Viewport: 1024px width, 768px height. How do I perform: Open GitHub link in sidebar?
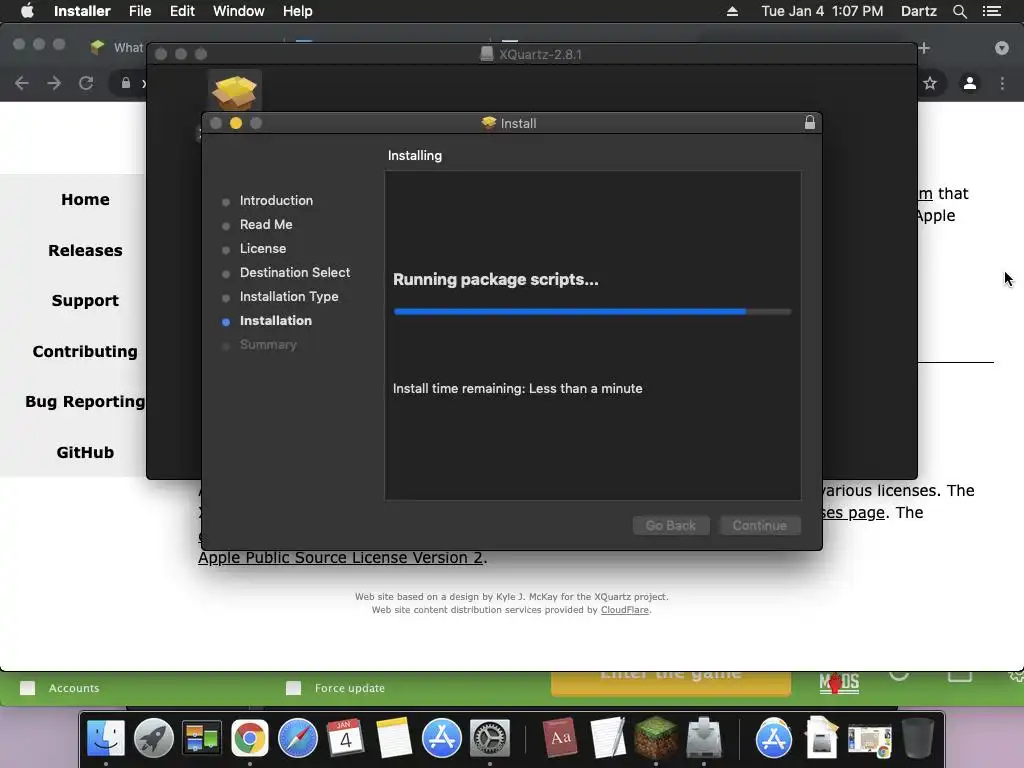[x=85, y=452]
